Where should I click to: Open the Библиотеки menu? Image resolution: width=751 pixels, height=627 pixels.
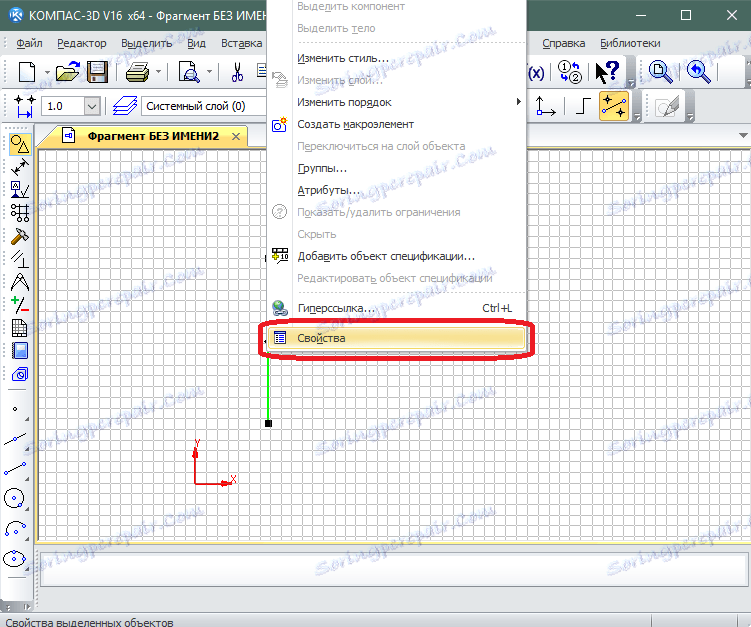point(630,43)
